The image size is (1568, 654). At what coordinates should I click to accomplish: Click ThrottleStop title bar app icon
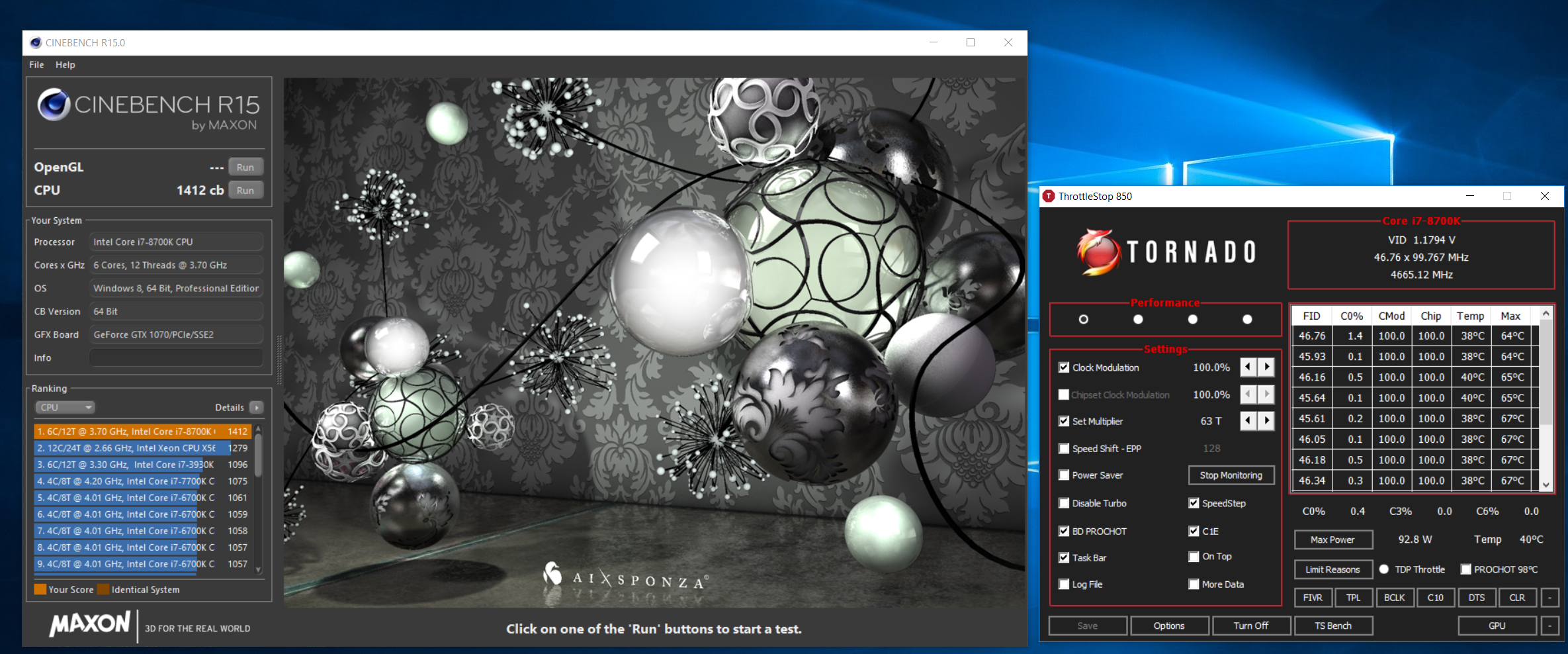(1049, 197)
